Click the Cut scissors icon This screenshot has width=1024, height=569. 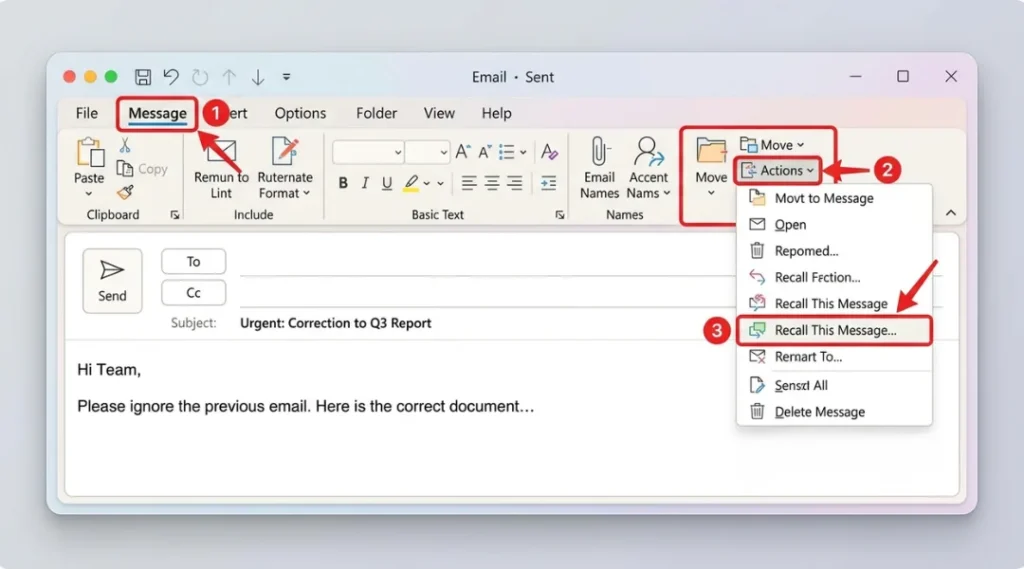coord(125,145)
